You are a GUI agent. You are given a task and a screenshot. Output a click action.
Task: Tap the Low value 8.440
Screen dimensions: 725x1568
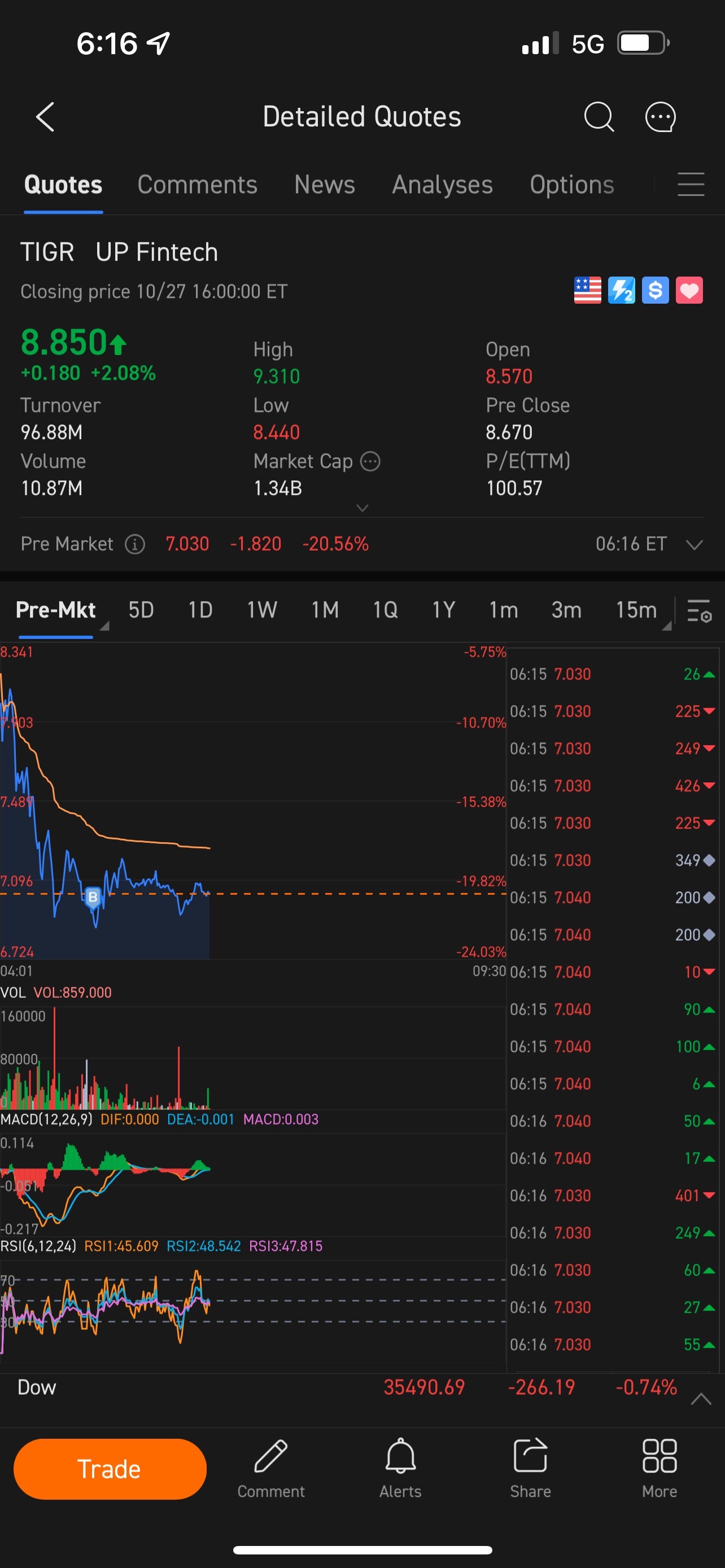pyautogui.click(x=276, y=432)
